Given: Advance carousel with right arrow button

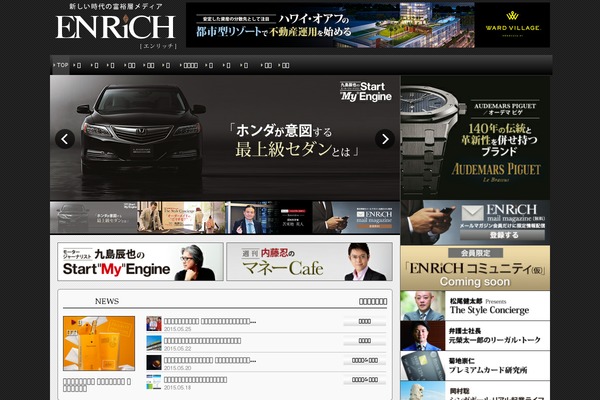Looking at the screenshot, I should point(385,139).
